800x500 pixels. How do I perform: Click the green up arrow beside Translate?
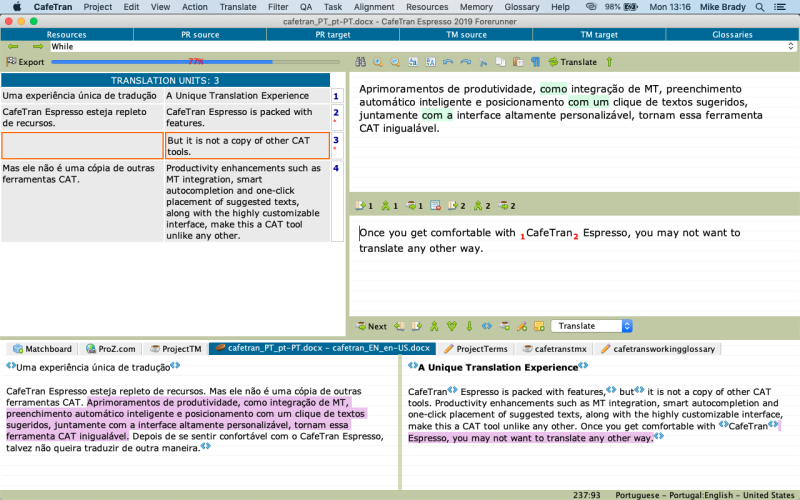[609, 62]
